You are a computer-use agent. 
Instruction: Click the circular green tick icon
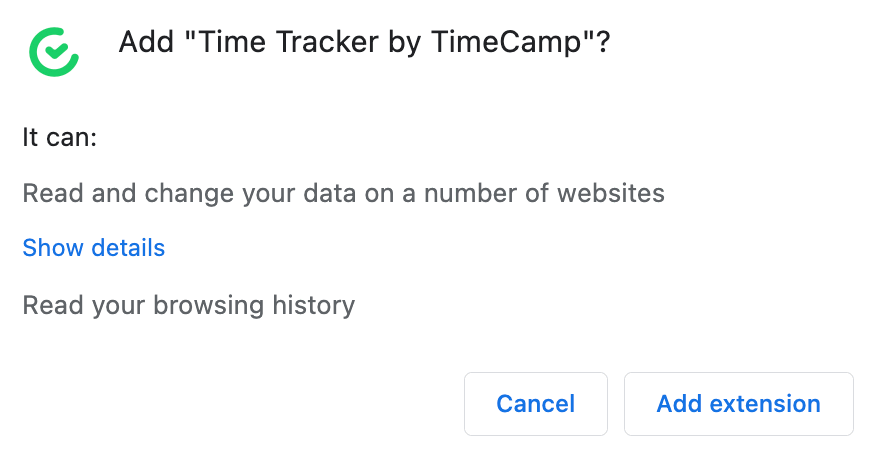pyautogui.click(x=54, y=51)
